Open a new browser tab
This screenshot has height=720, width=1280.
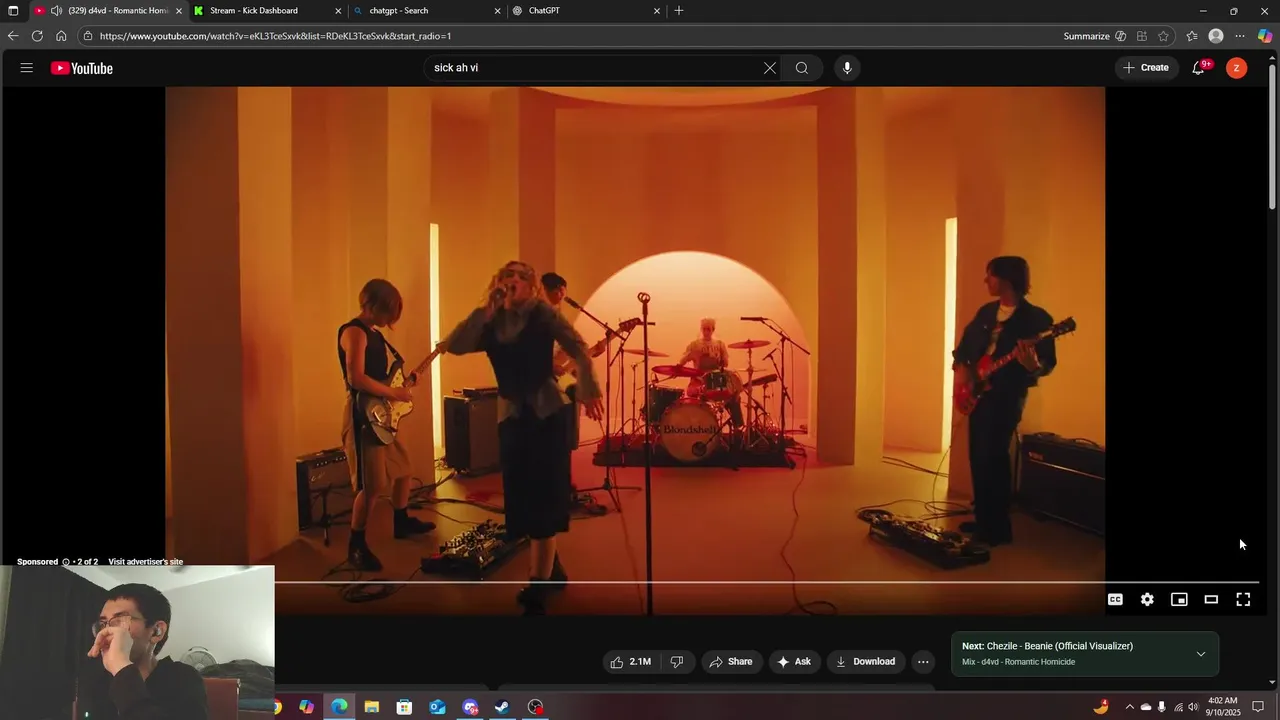tap(679, 11)
